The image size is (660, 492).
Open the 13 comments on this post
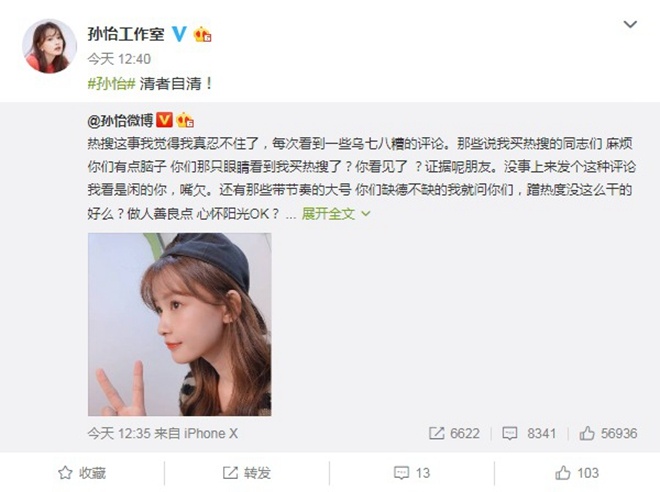pyautogui.click(x=412, y=473)
